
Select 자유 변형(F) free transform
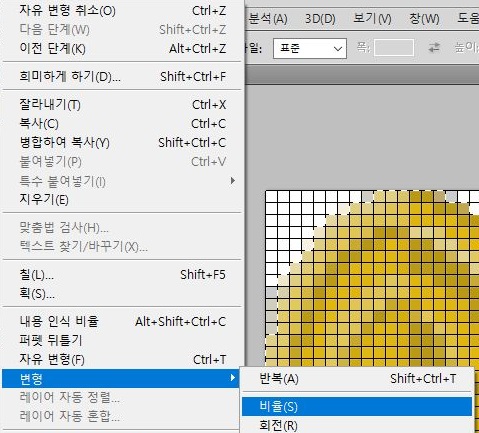pos(122,359)
